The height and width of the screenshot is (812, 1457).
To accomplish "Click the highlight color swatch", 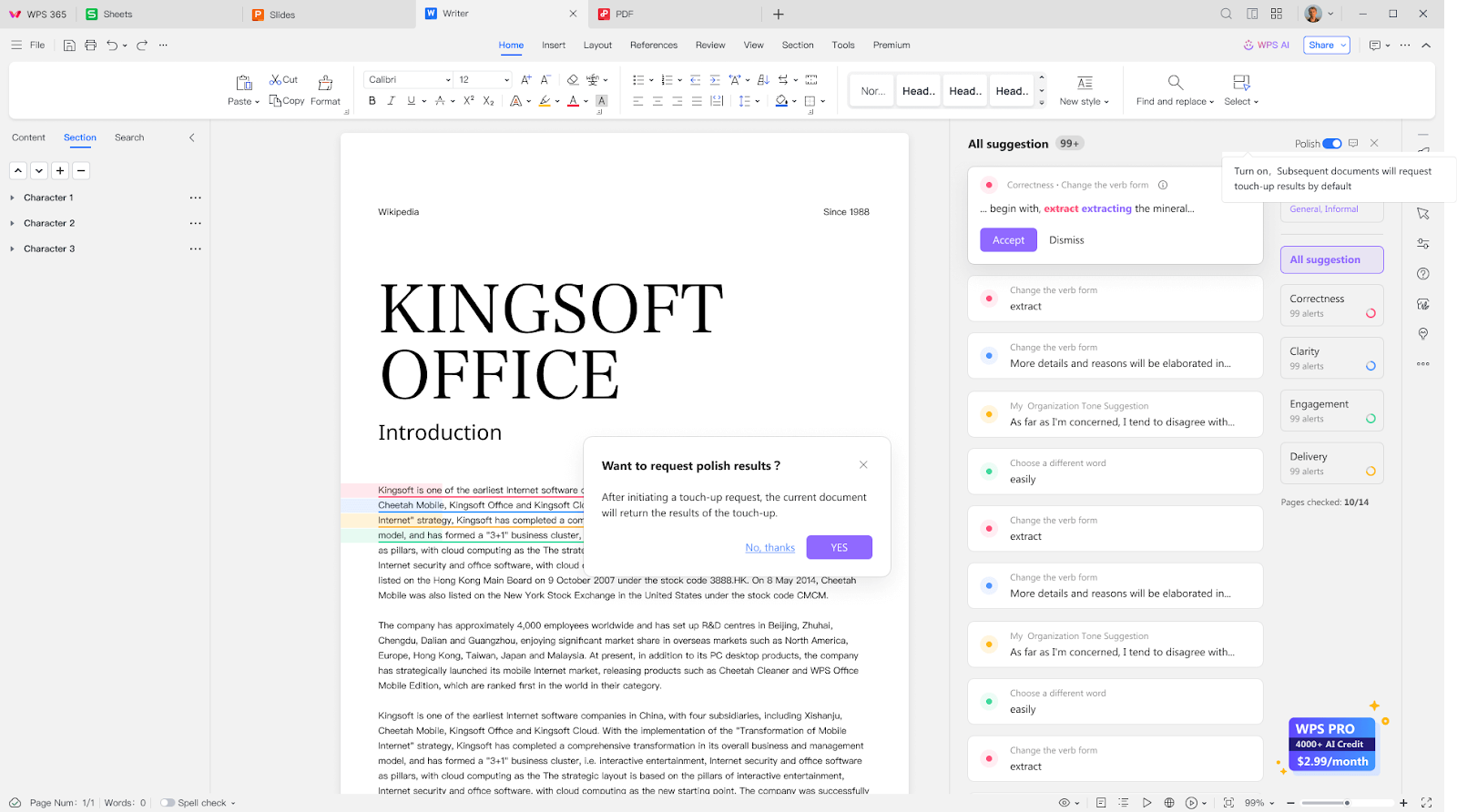I will click(x=545, y=101).
